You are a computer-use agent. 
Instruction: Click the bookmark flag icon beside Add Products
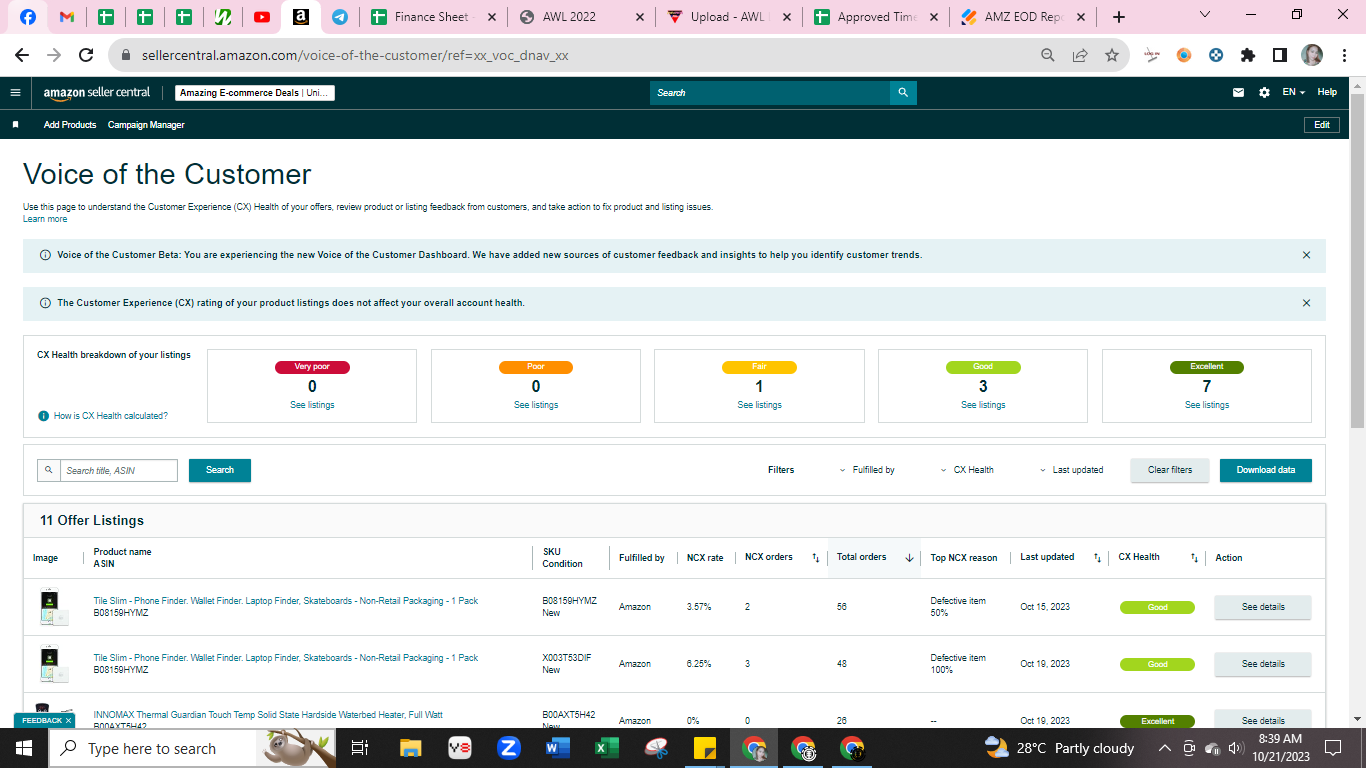tap(15, 125)
